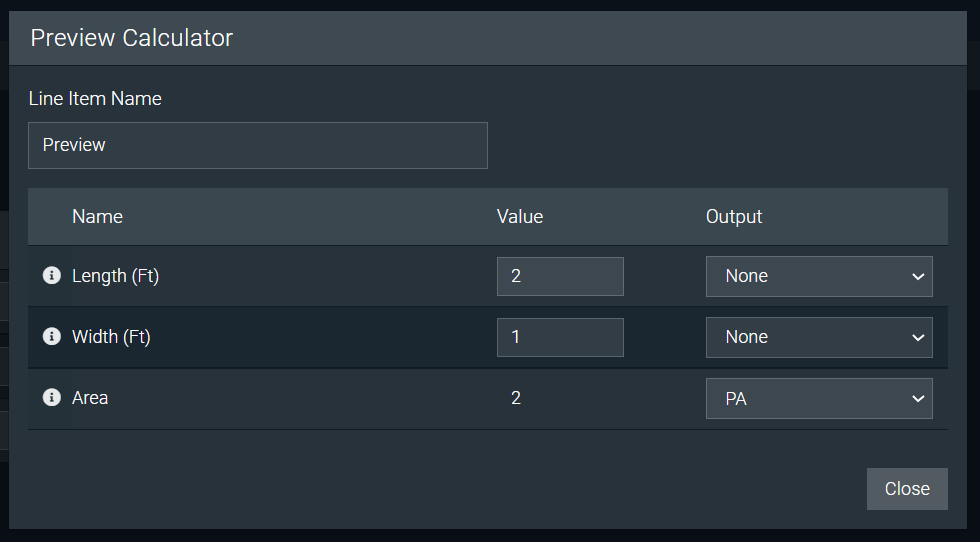Click the Preview Calculator dialog title
Screen dimensions: 980x542
click(132, 38)
